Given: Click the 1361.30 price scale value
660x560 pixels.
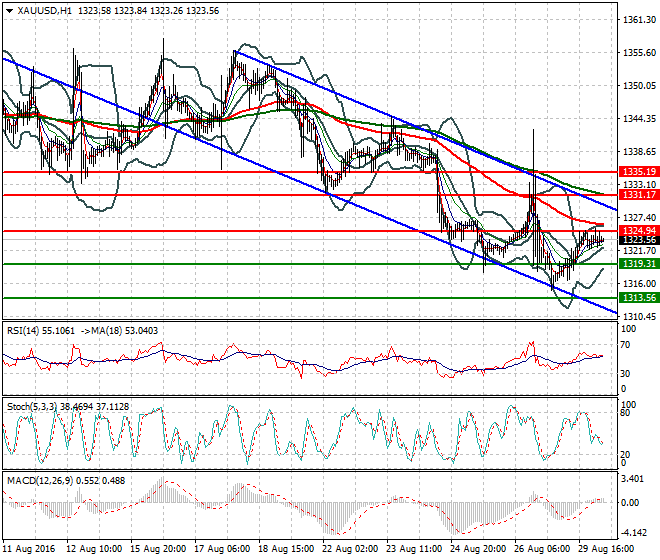Looking at the screenshot, I should coord(639,19).
